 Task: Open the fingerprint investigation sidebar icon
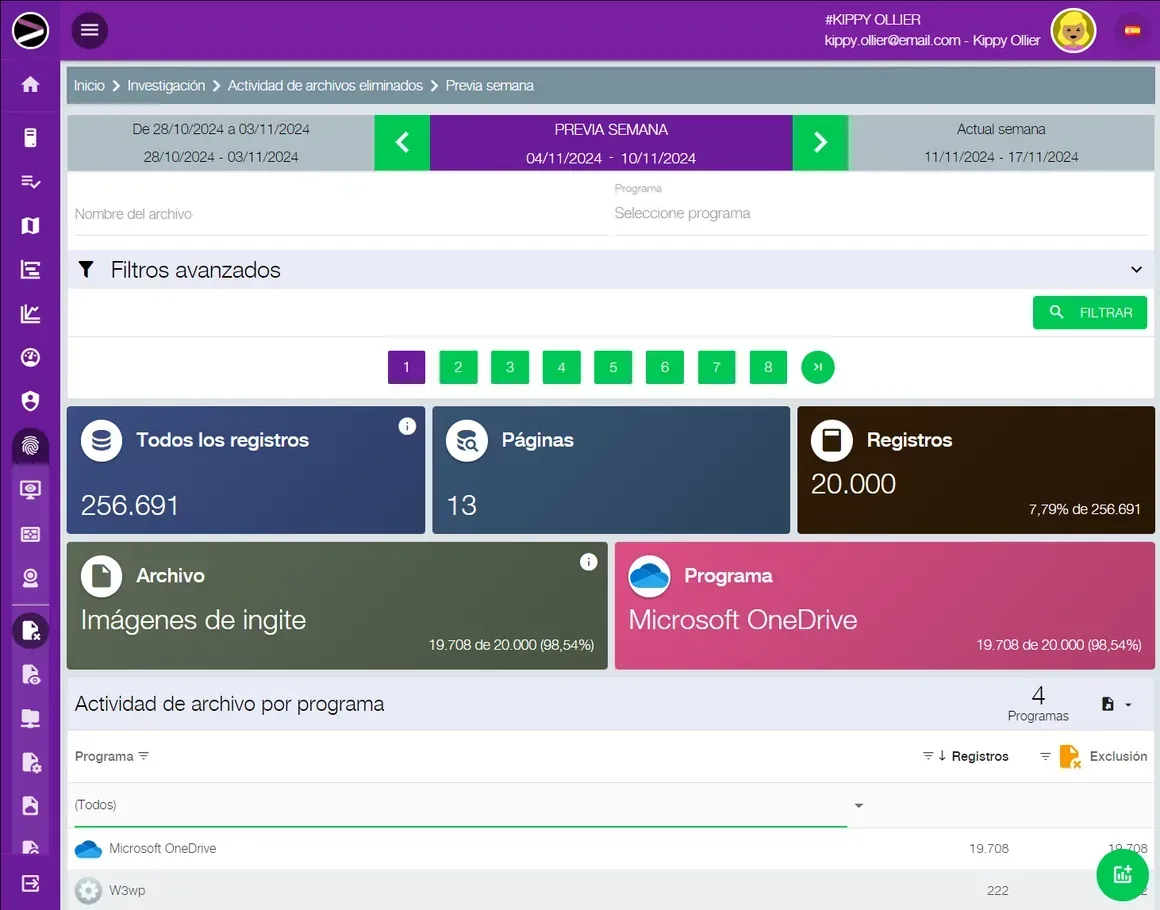click(x=30, y=446)
